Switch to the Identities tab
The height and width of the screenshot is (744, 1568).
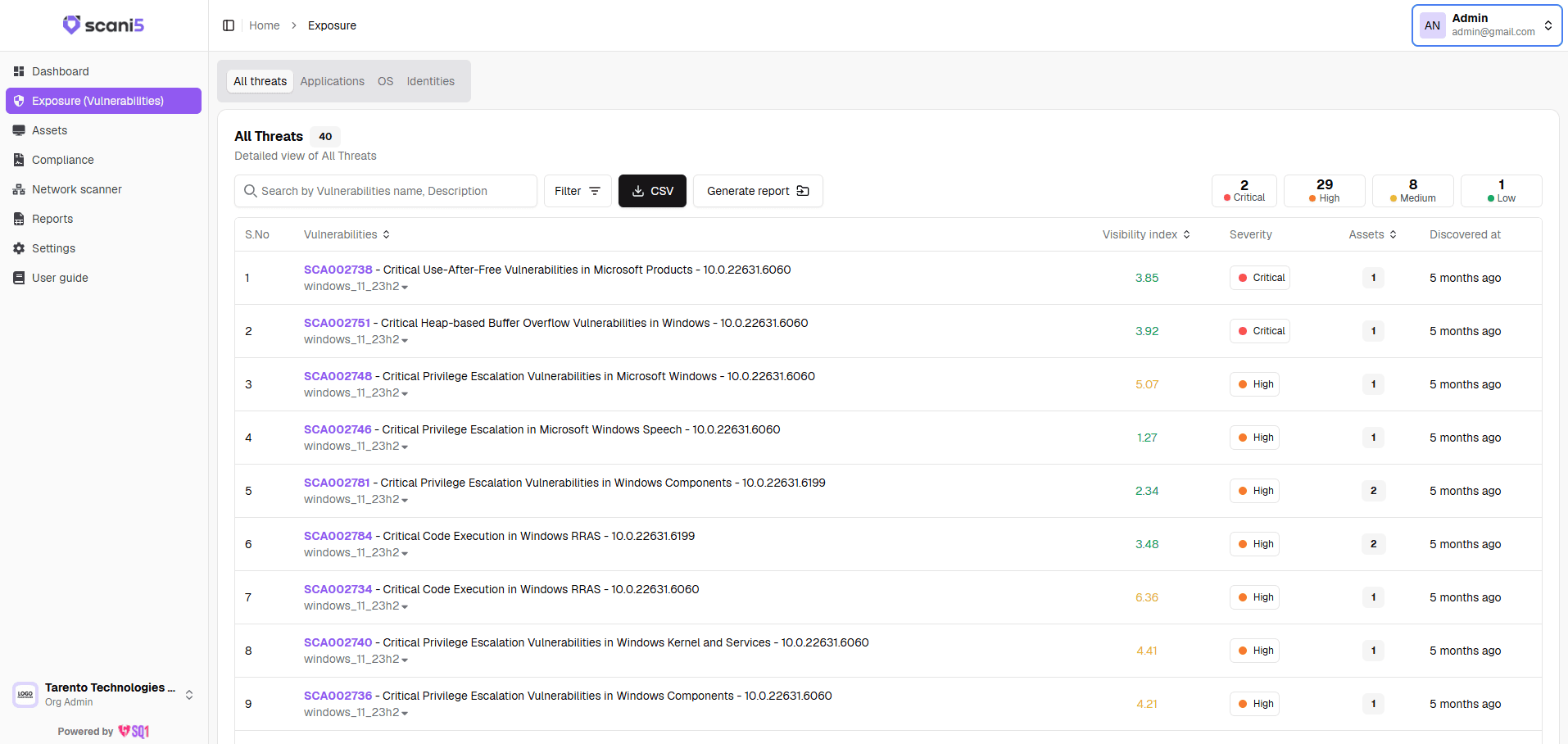[x=430, y=81]
